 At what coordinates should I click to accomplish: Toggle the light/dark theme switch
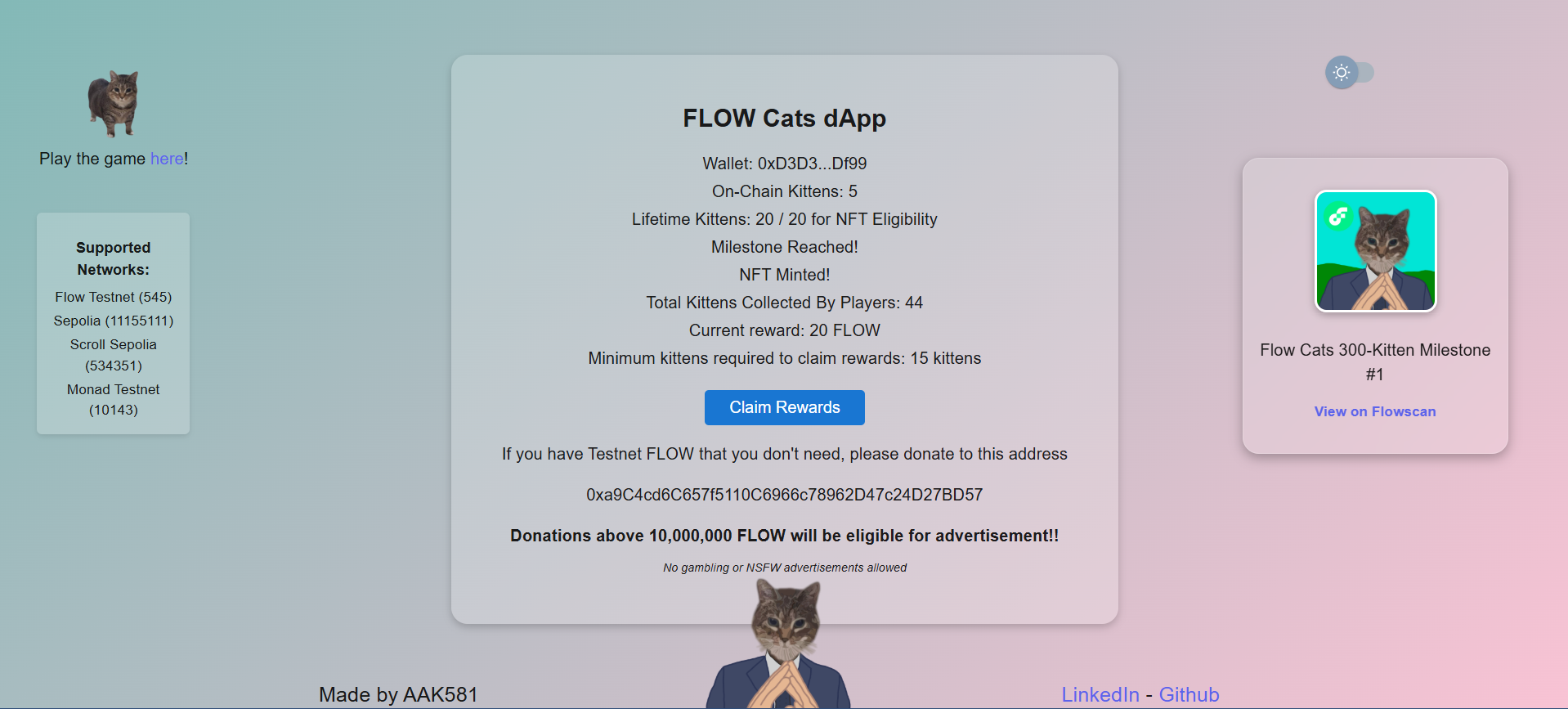(x=1350, y=73)
